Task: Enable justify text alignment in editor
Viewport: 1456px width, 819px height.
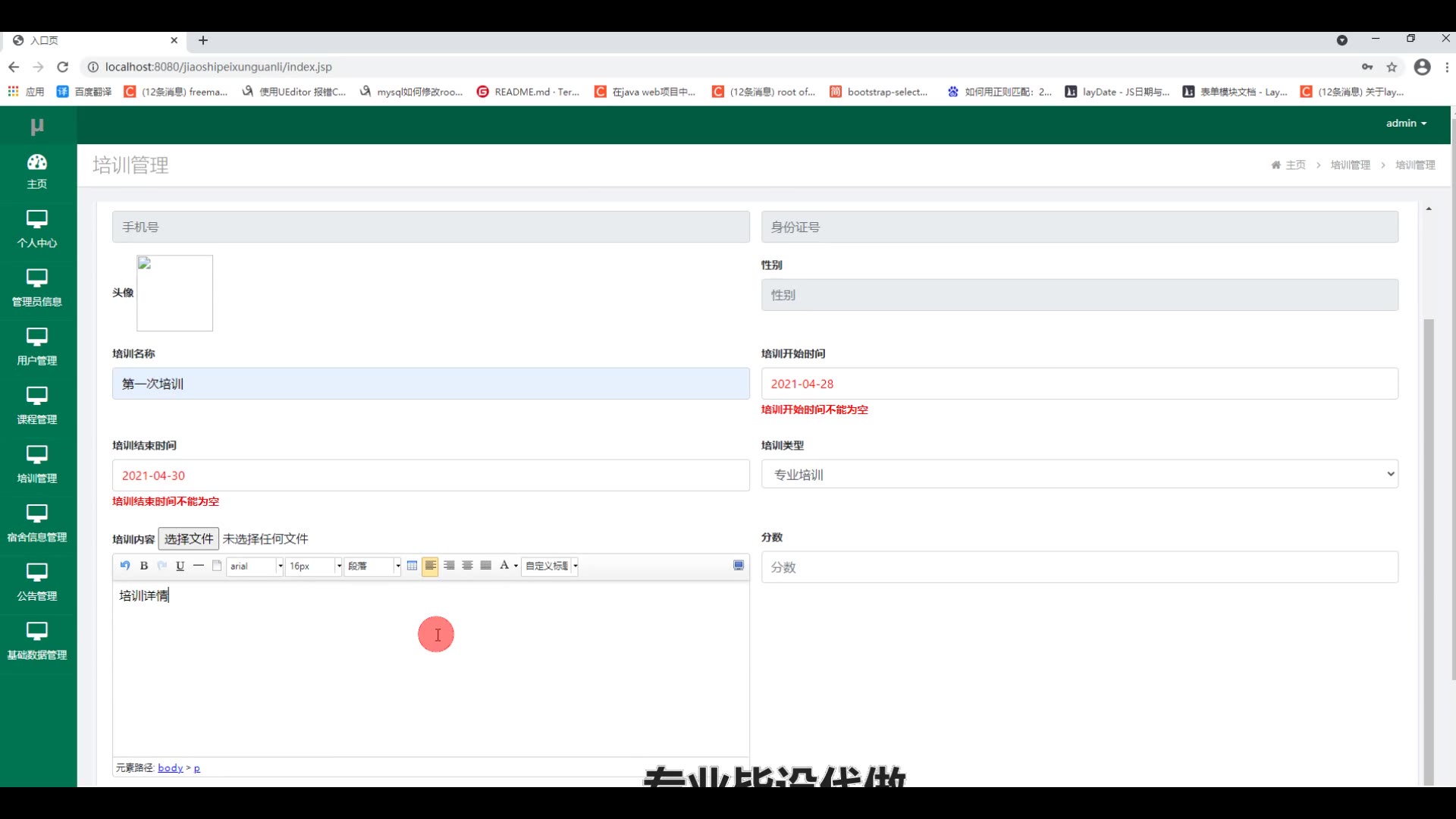Action: (x=486, y=566)
